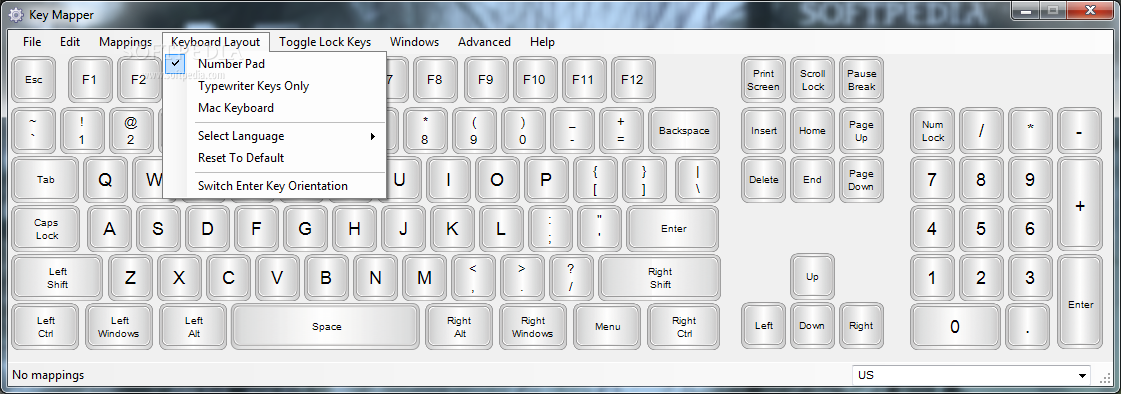This screenshot has height=394, width=1121.
Task: Select the numpad 0 key
Action: [955, 327]
